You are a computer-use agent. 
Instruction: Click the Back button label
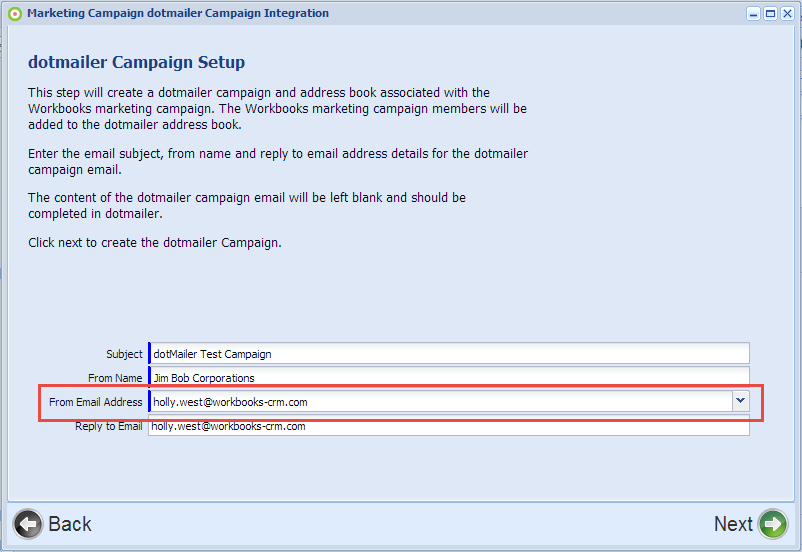tap(70, 524)
